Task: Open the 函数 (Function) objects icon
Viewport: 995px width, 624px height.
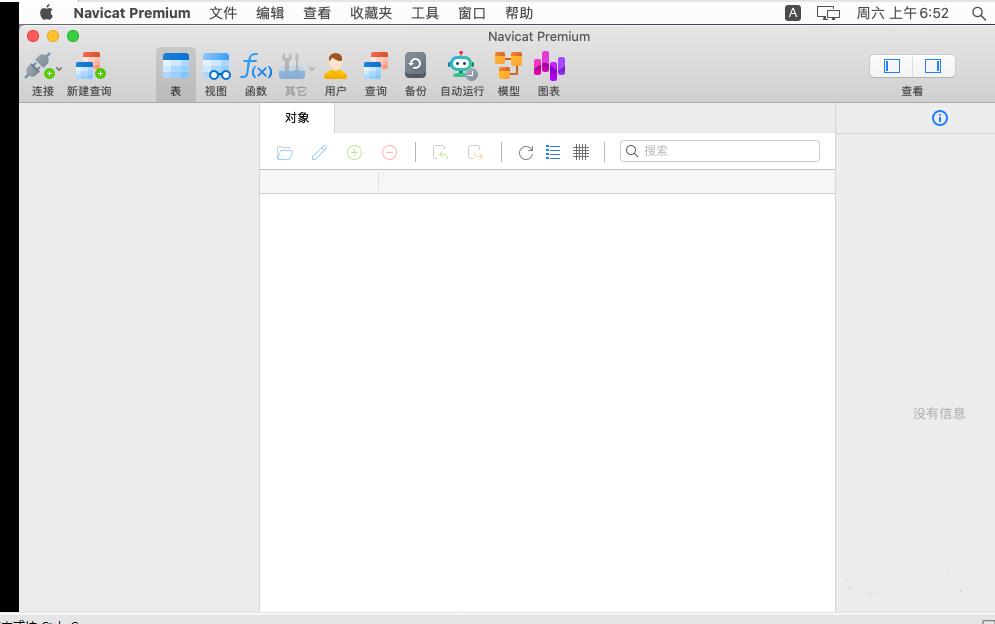Action: tap(256, 68)
